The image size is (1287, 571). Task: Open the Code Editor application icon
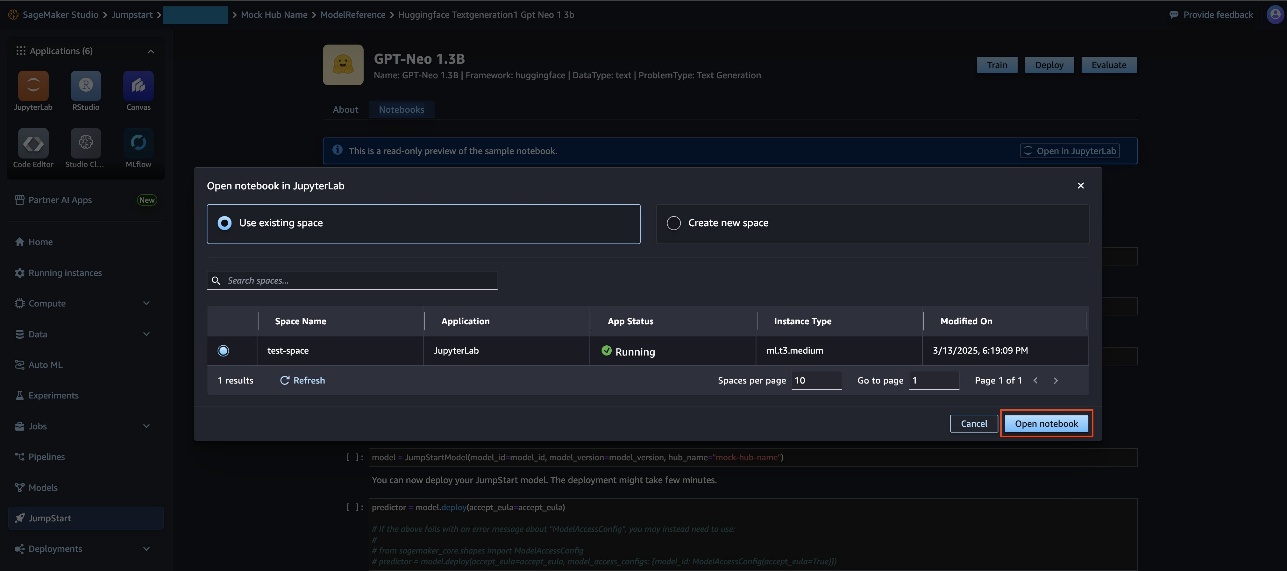coord(33,143)
